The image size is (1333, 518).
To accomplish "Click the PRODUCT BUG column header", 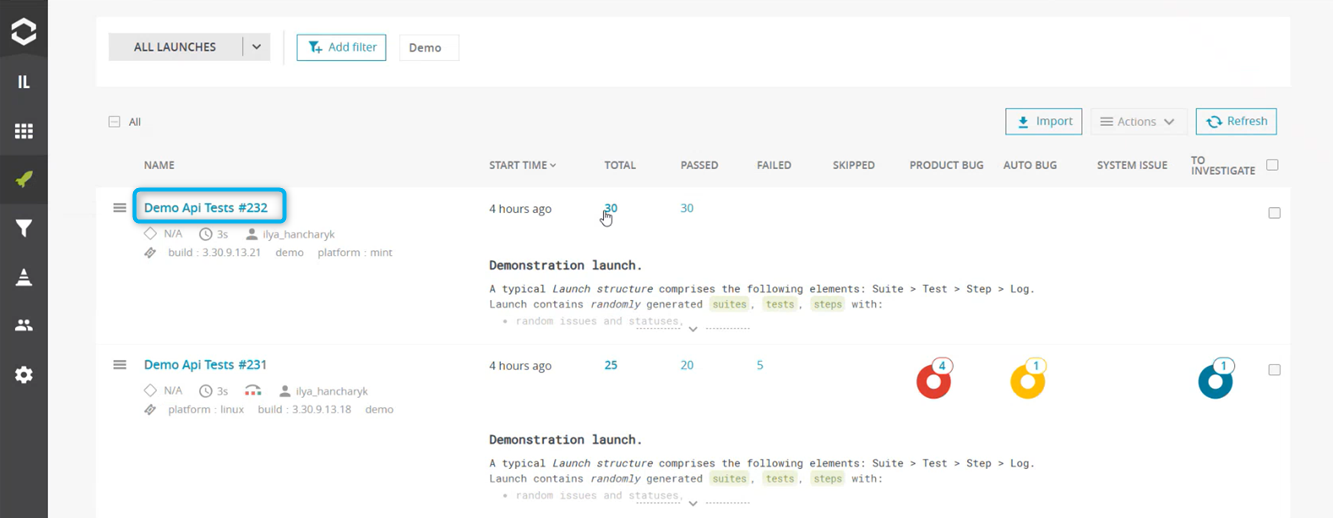I will pyautogui.click(x=947, y=165).
